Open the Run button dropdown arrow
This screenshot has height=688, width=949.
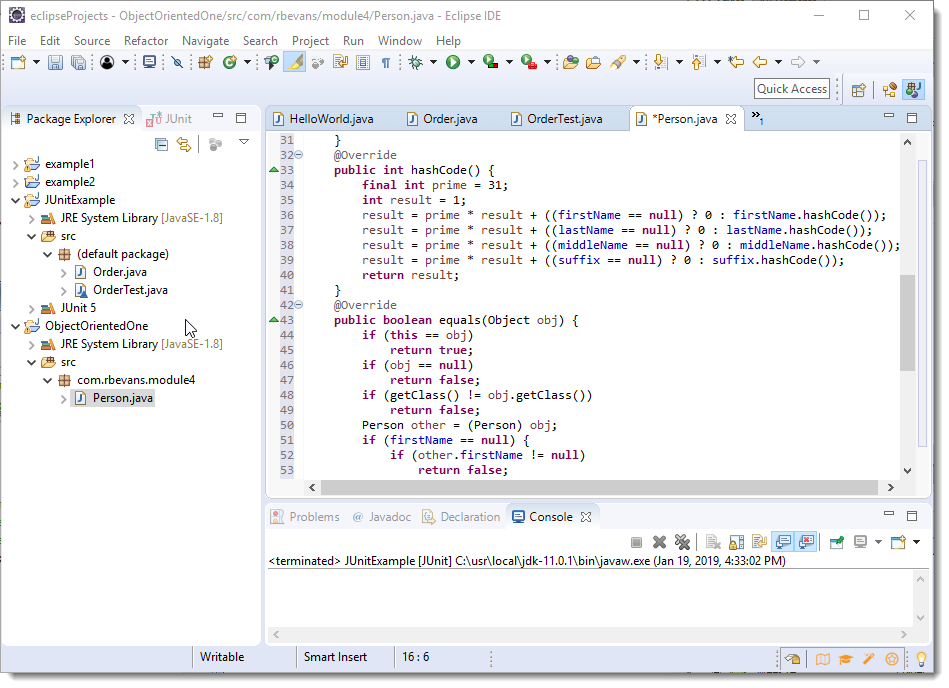(471, 62)
